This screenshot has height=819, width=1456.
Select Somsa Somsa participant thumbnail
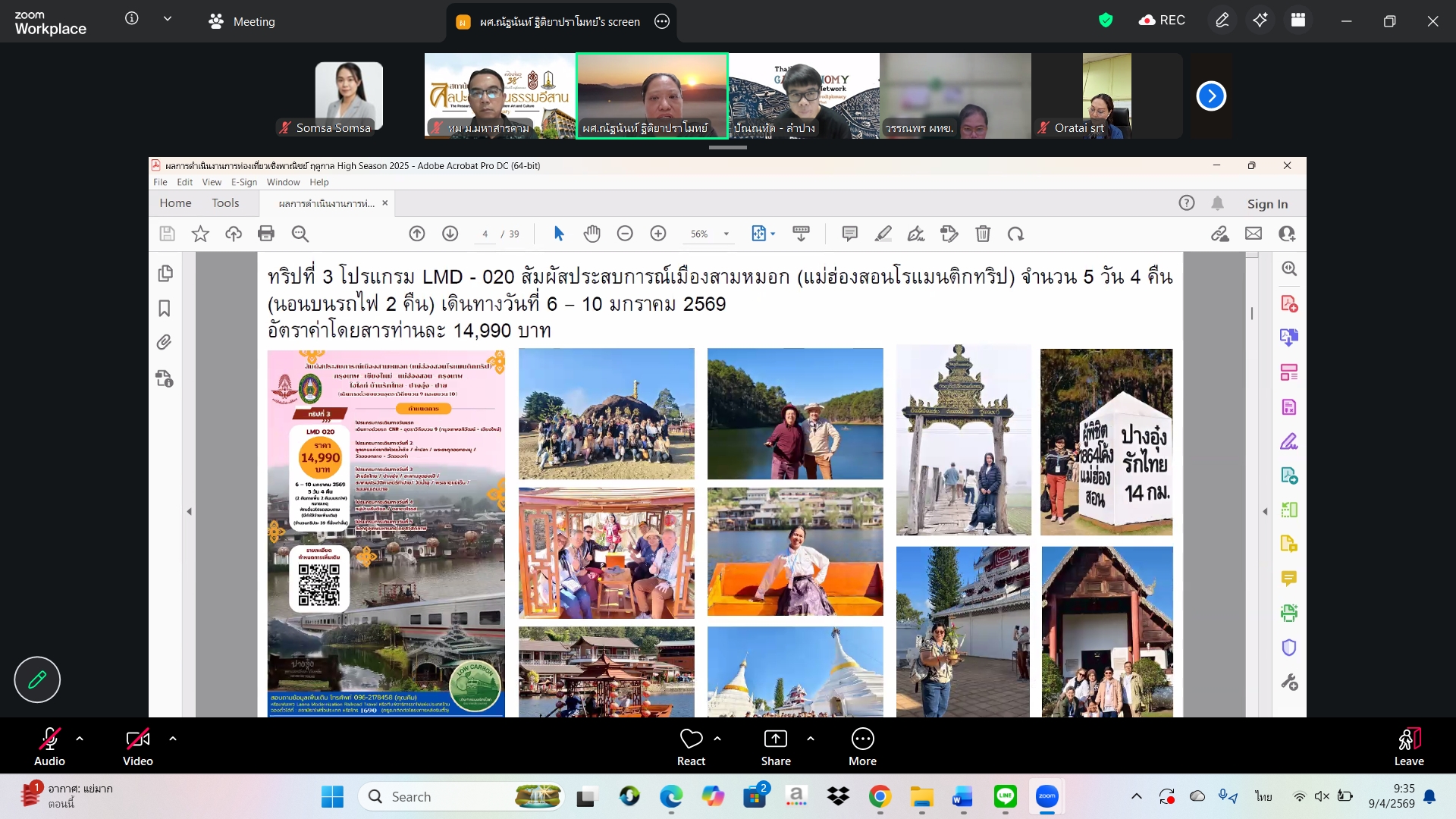(349, 96)
